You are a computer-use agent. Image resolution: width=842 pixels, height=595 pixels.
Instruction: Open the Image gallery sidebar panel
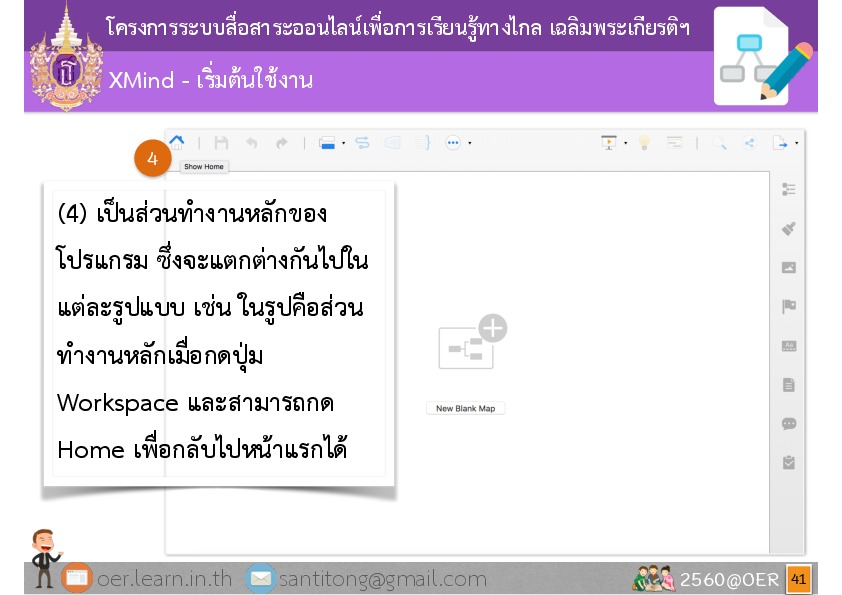pyautogui.click(x=789, y=267)
